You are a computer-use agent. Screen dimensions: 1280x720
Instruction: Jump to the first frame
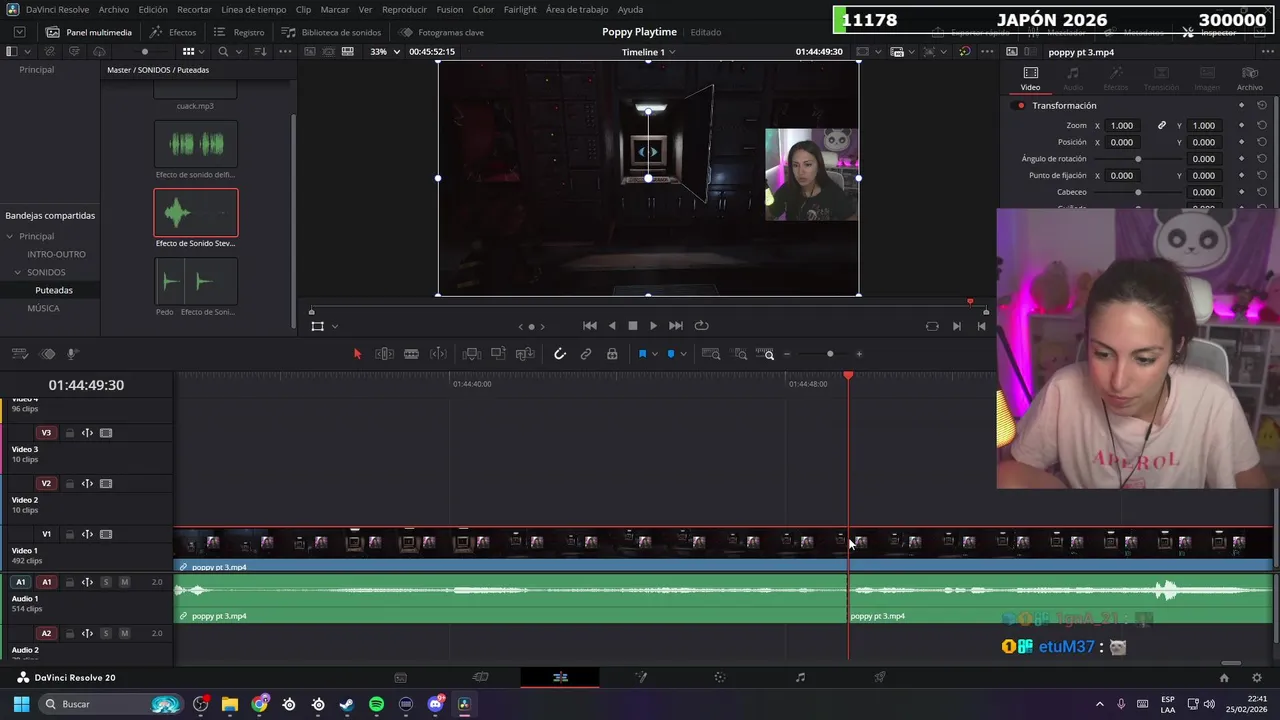tap(590, 326)
